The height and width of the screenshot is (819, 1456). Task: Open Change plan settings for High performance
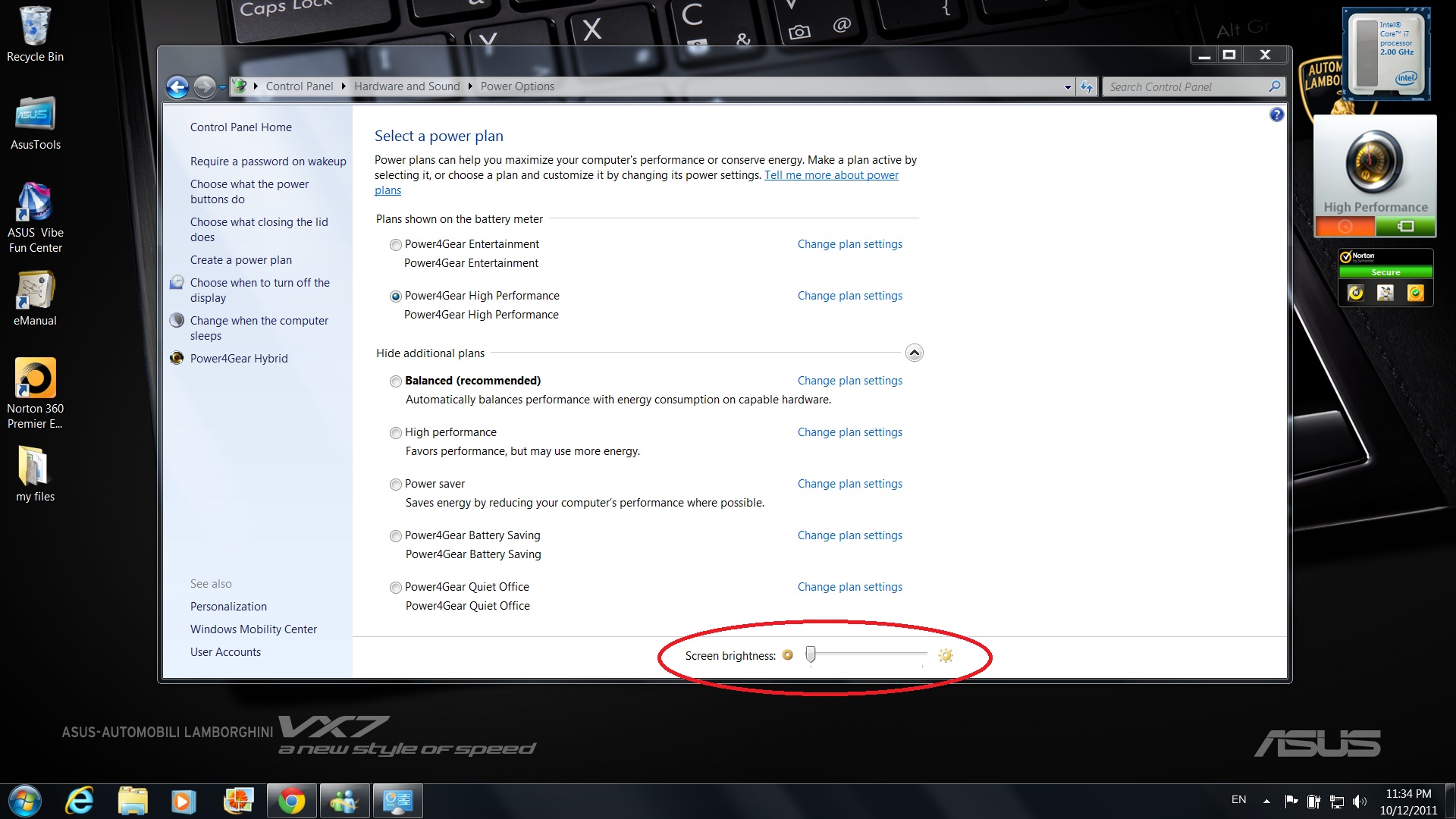[849, 432]
